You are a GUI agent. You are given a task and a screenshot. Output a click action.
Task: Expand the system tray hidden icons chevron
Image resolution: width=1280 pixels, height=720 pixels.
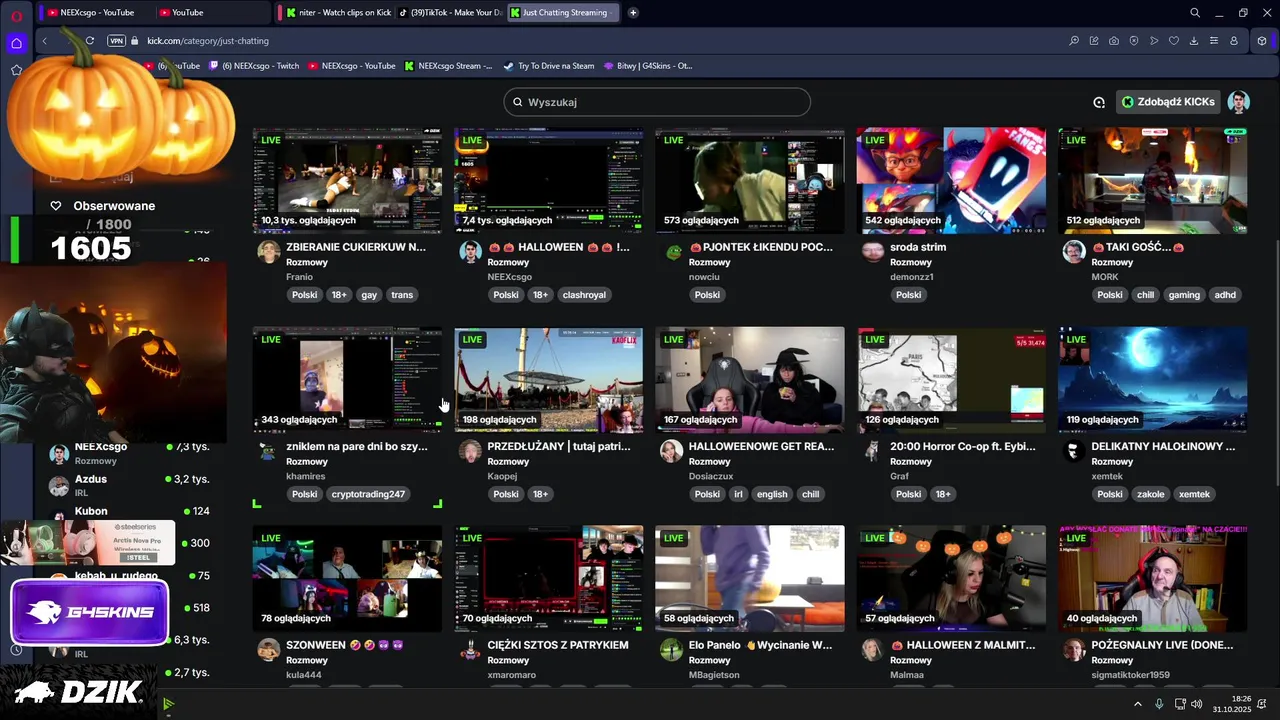tap(1138, 704)
